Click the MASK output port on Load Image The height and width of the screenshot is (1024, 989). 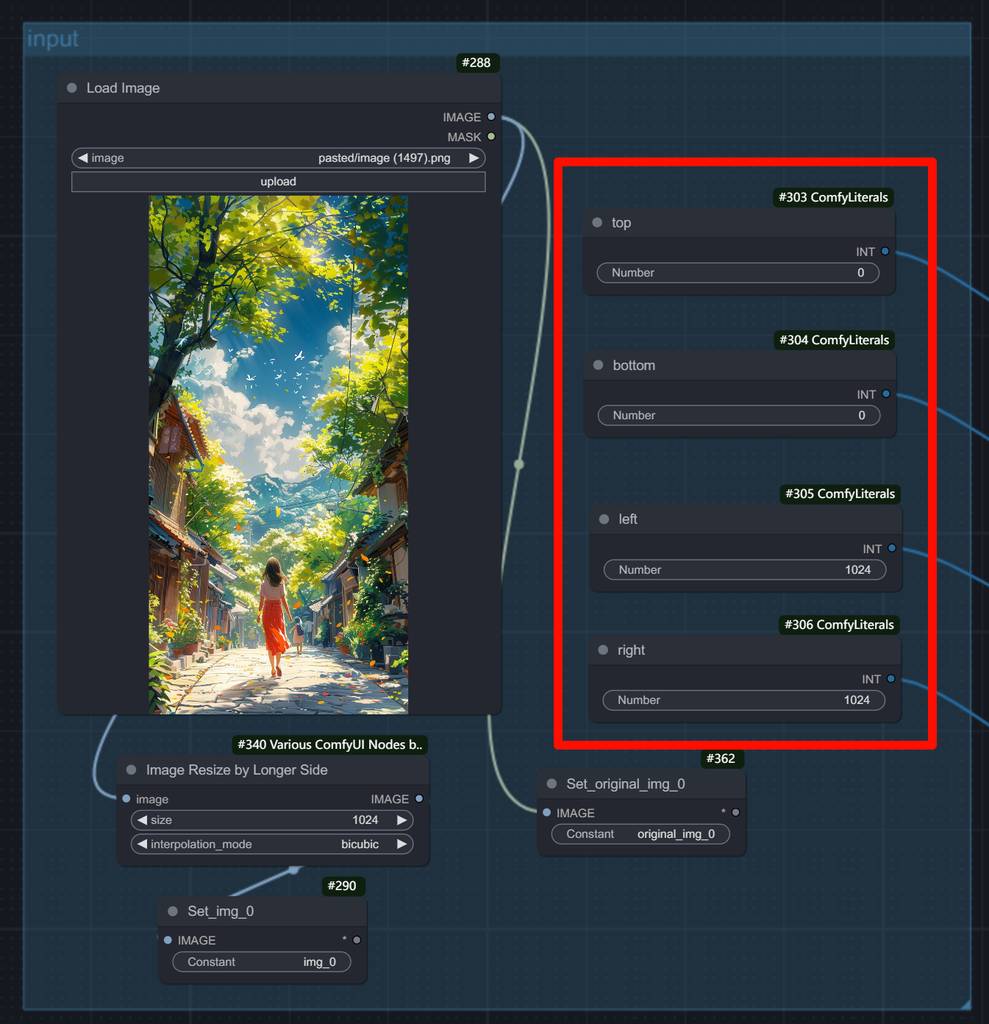pos(491,137)
